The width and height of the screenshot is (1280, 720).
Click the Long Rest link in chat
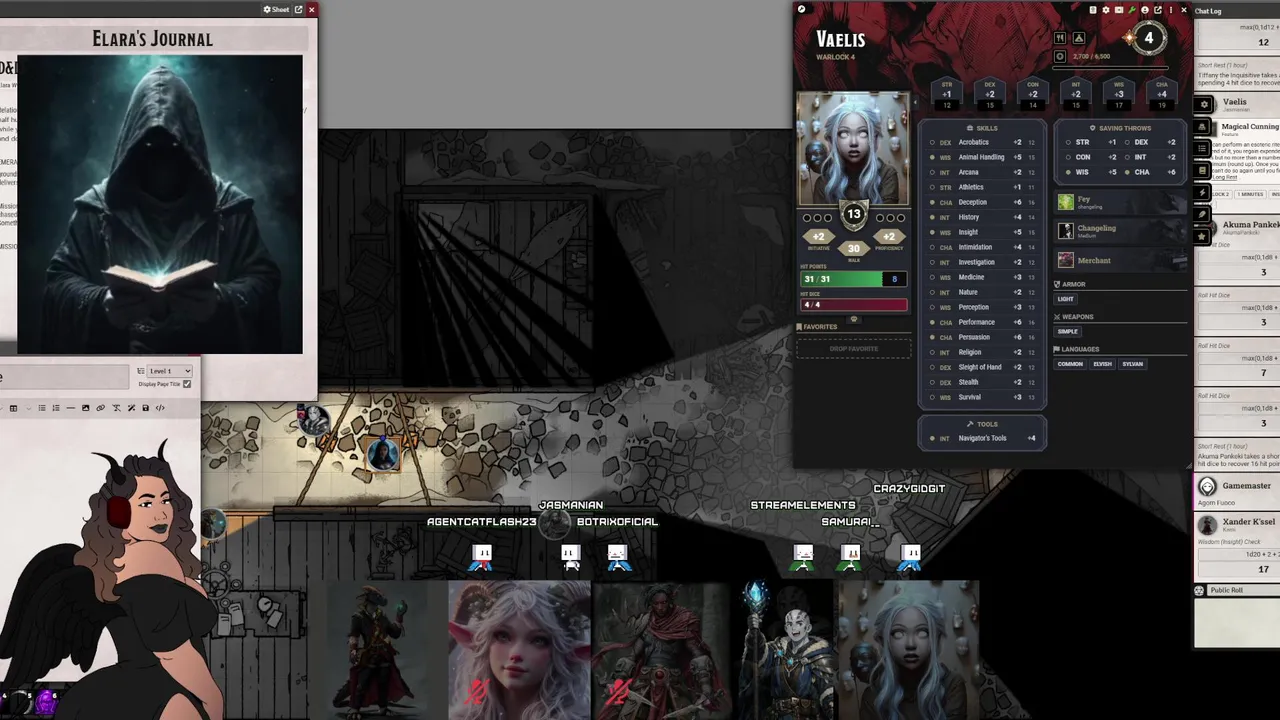point(1225,177)
